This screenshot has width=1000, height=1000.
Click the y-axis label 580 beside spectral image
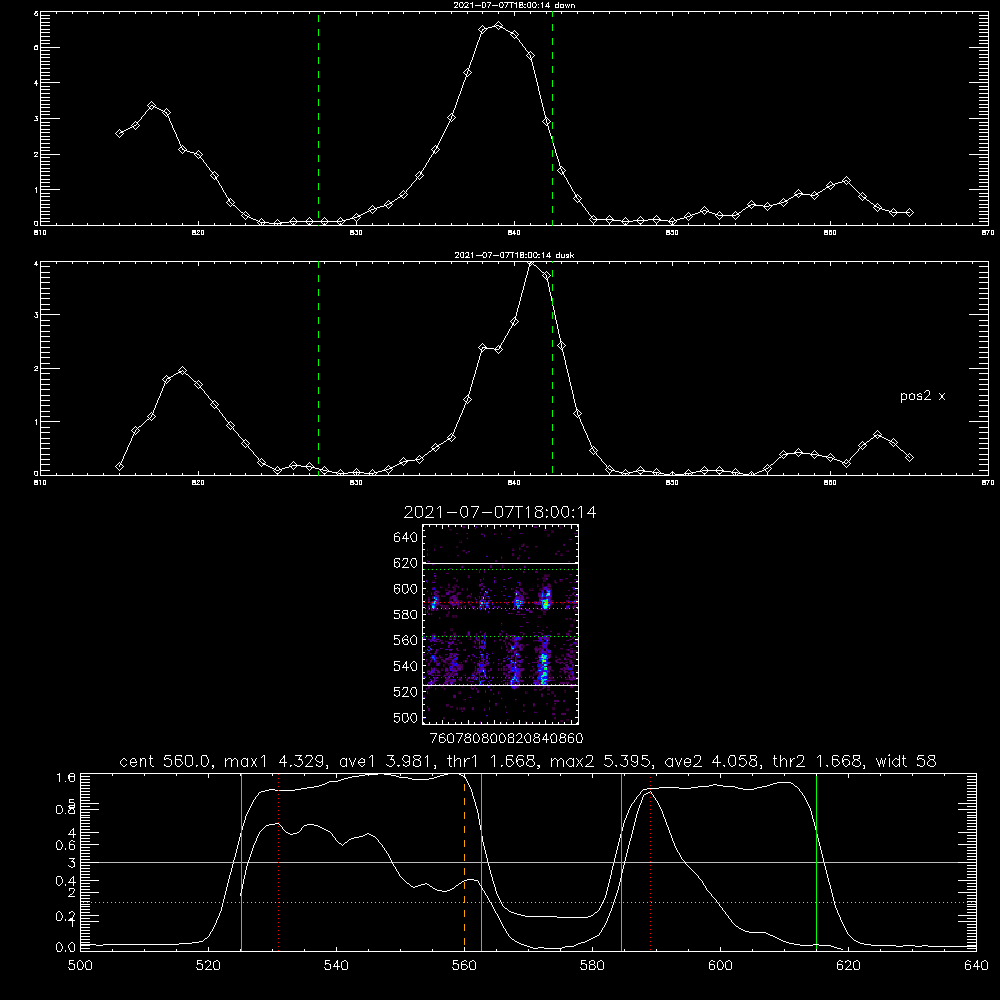click(x=406, y=615)
